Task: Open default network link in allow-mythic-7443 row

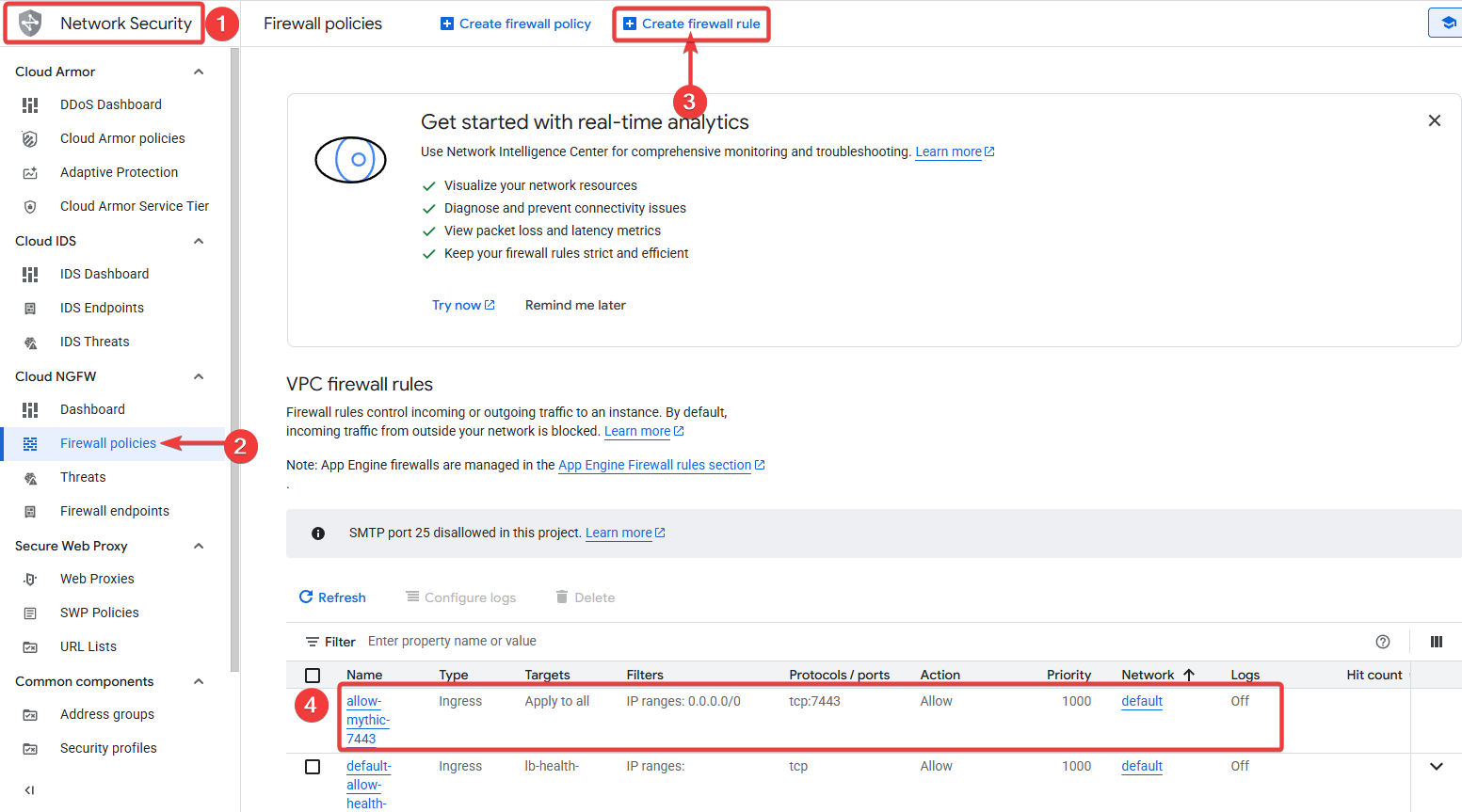Action: coord(1142,701)
